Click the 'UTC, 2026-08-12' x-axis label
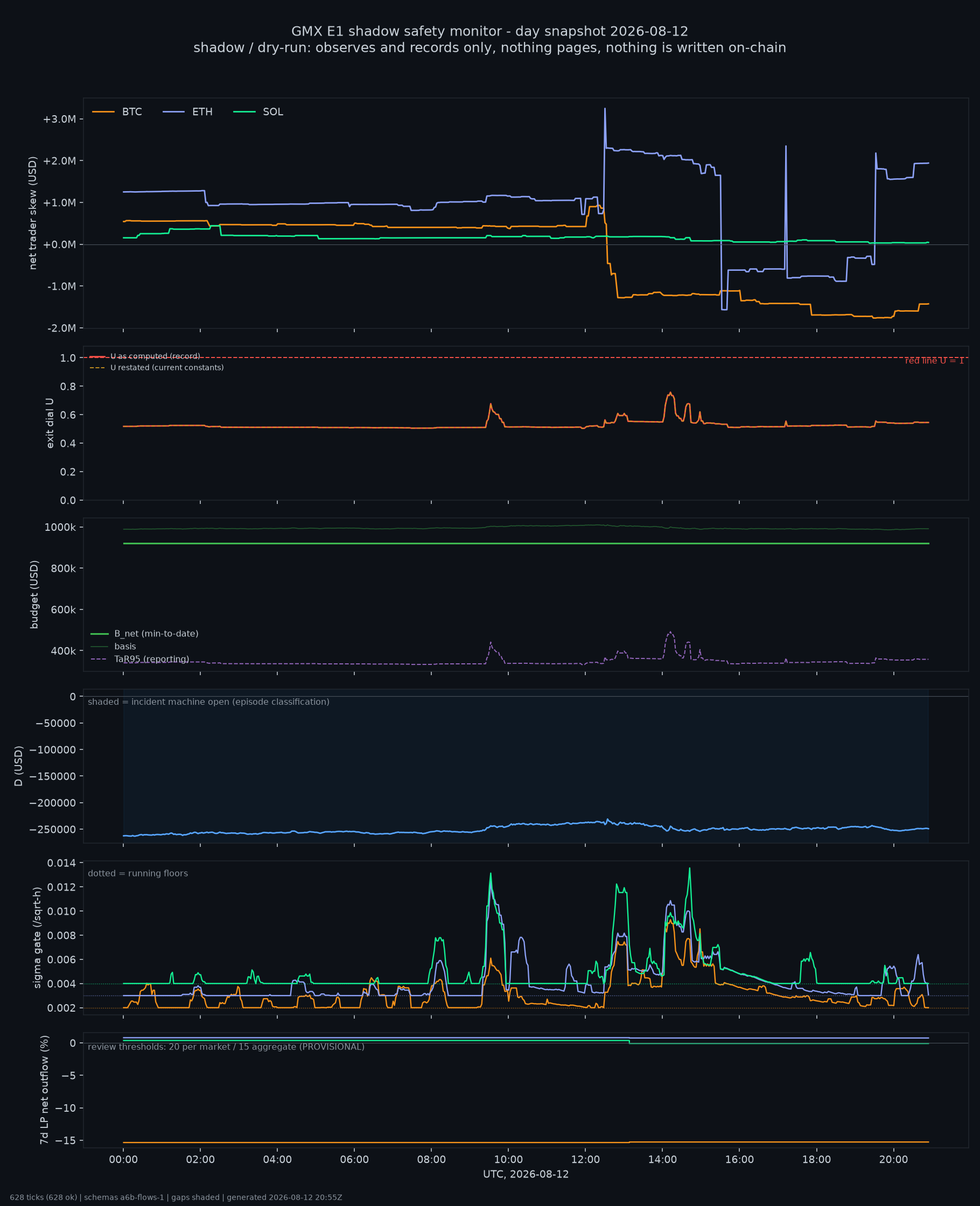This screenshot has height=1206, width=980. [526, 1174]
